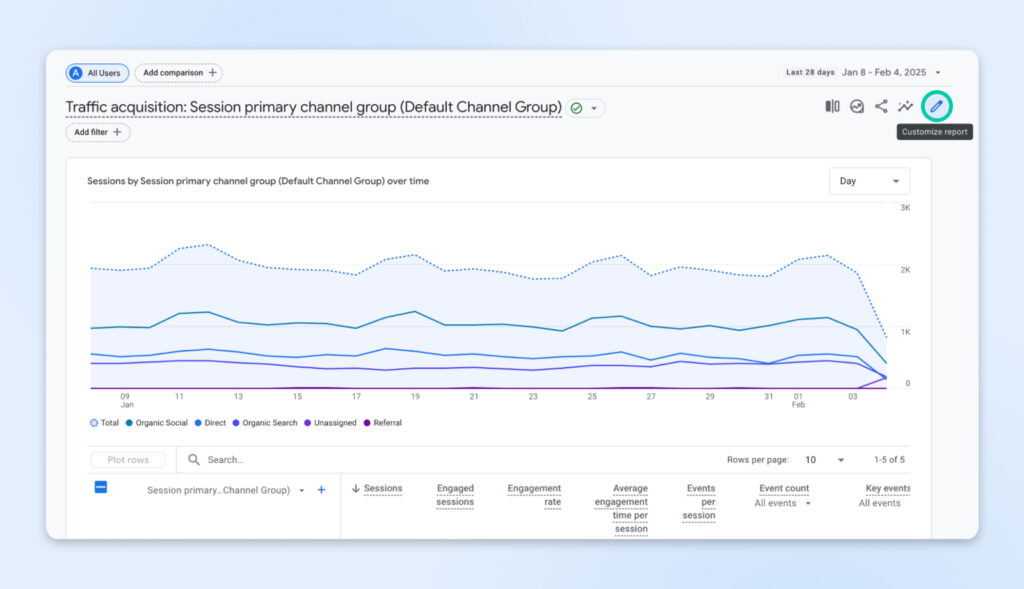This screenshot has width=1024, height=589.
Task: Click the Share this report icon
Action: coord(881,106)
